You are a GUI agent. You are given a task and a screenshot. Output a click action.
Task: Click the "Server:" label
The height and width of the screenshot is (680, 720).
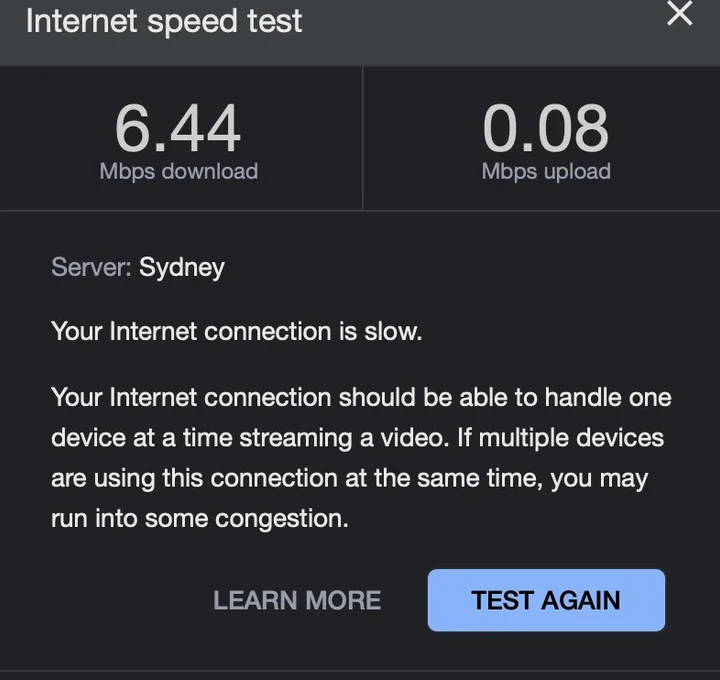pos(91,267)
